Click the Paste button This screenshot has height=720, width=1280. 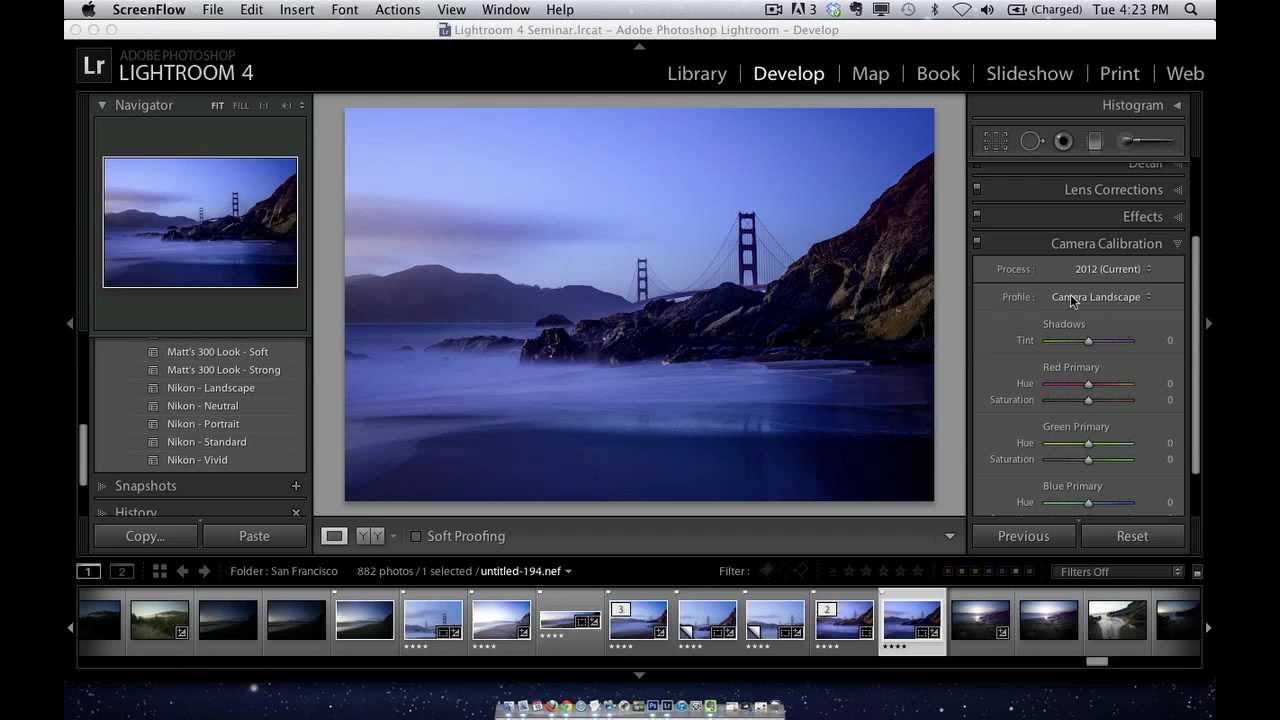tap(254, 536)
